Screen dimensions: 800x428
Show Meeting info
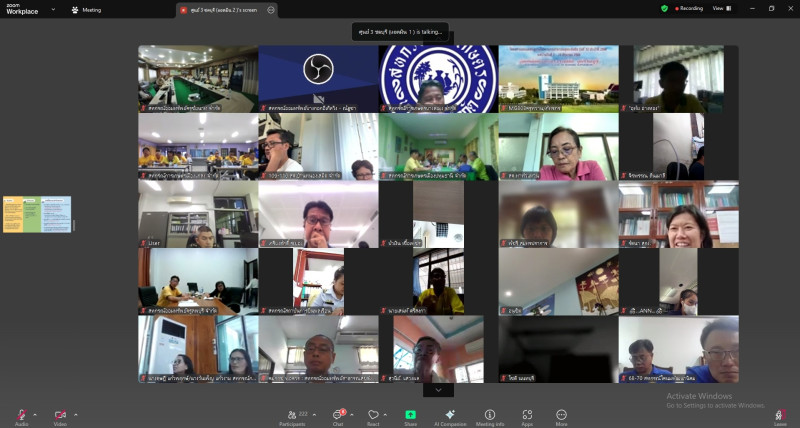pyautogui.click(x=490, y=417)
